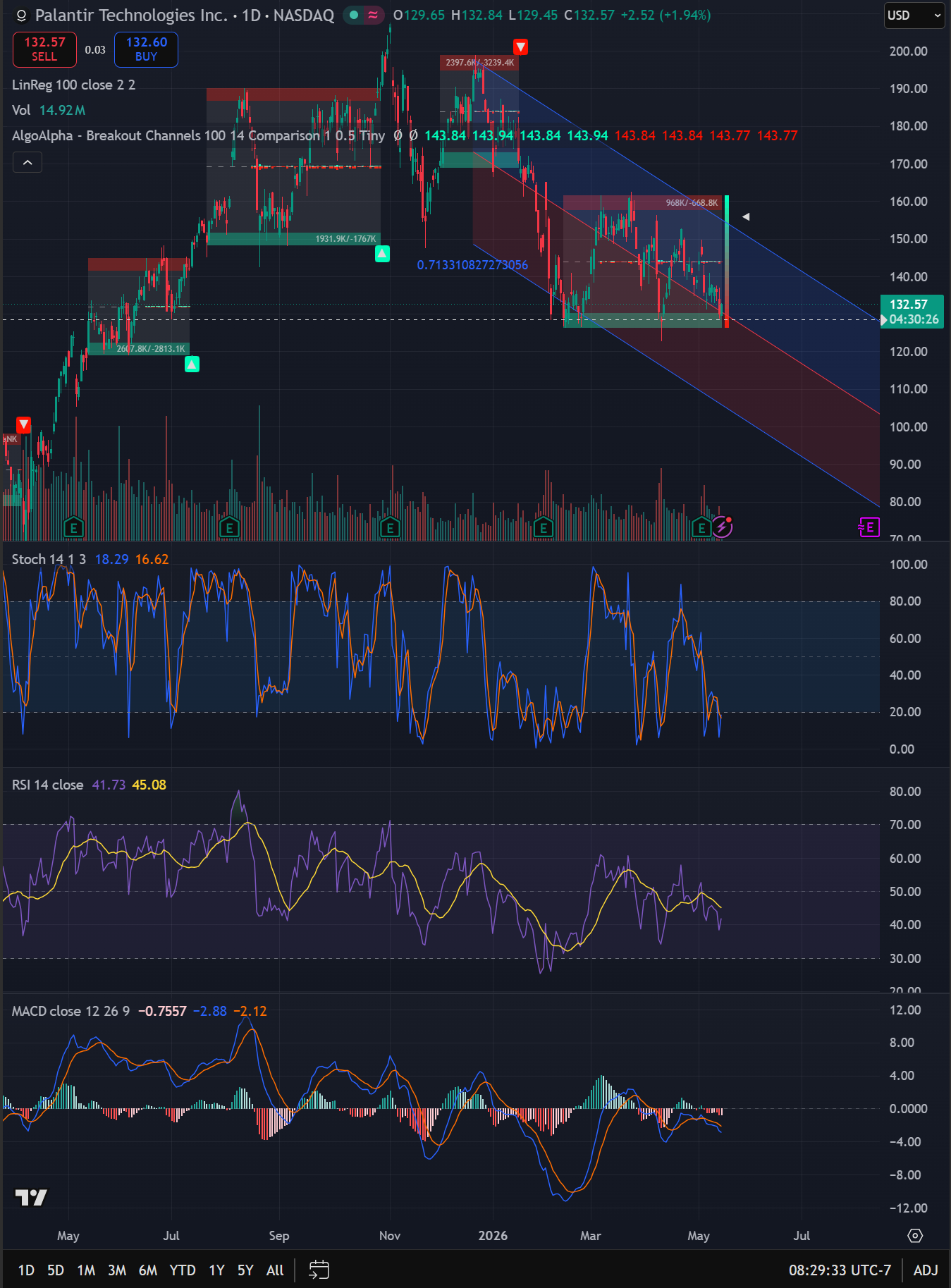Click the 132.57 SELL button
The width and height of the screenshot is (951, 1288).
pyautogui.click(x=44, y=49)
